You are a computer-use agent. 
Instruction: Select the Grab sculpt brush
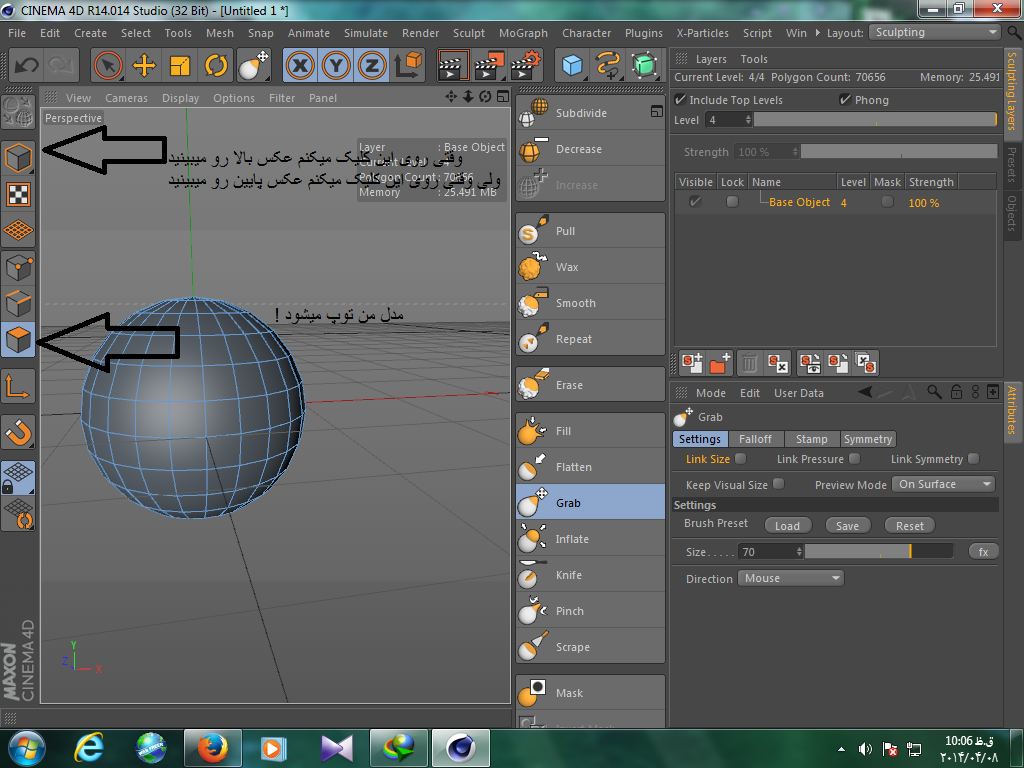[x=590, y=503]
